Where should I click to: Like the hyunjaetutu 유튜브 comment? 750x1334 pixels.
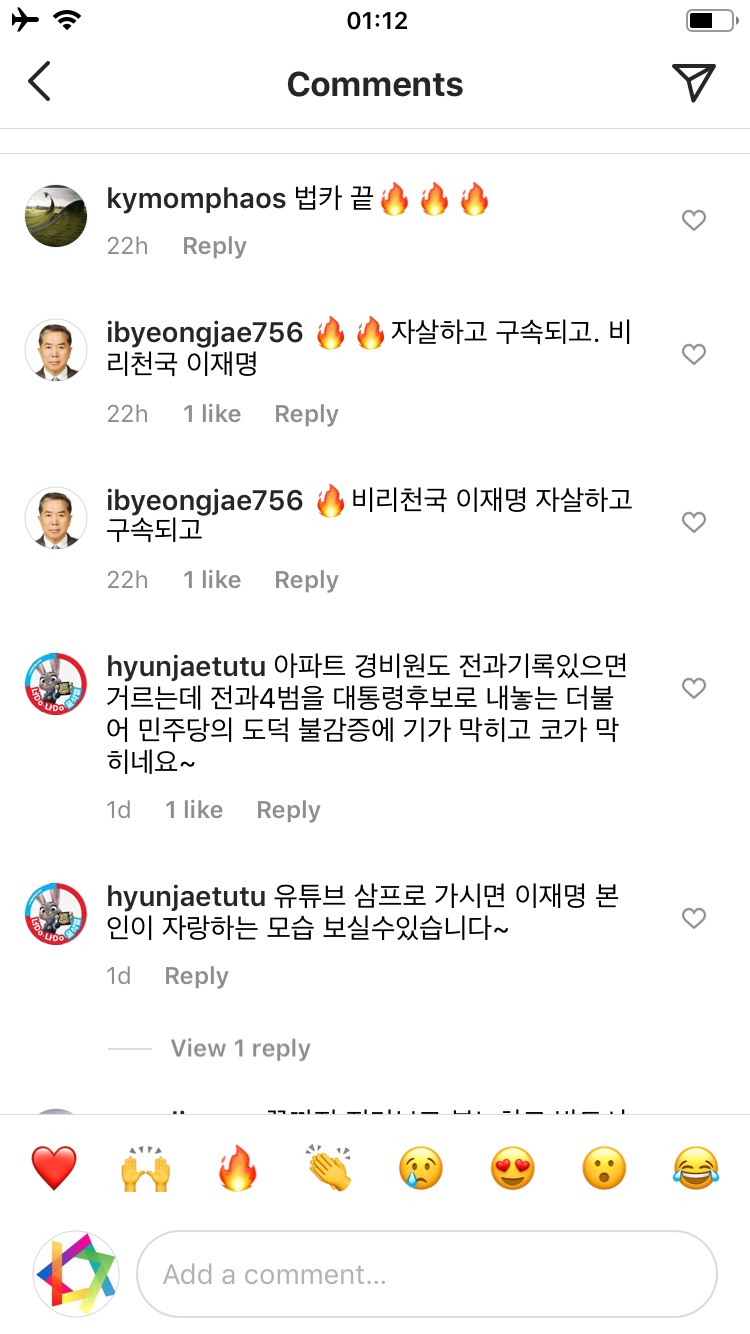694,918
